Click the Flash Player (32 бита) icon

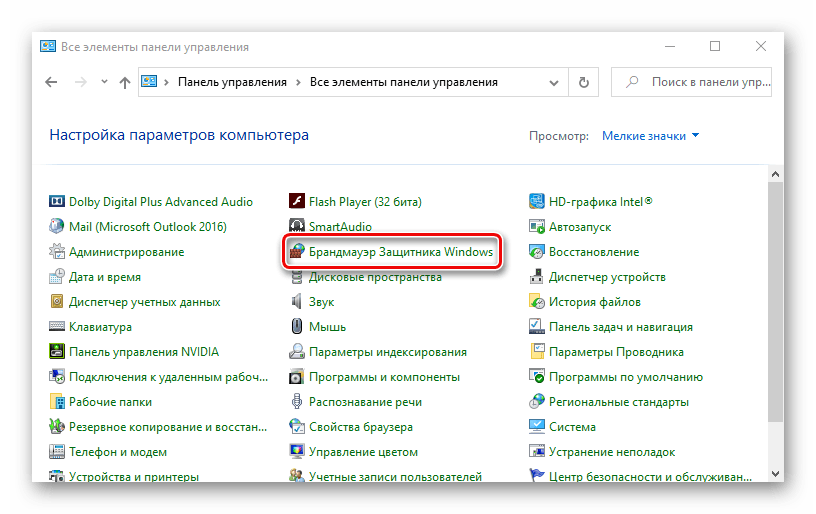point(297,201)
